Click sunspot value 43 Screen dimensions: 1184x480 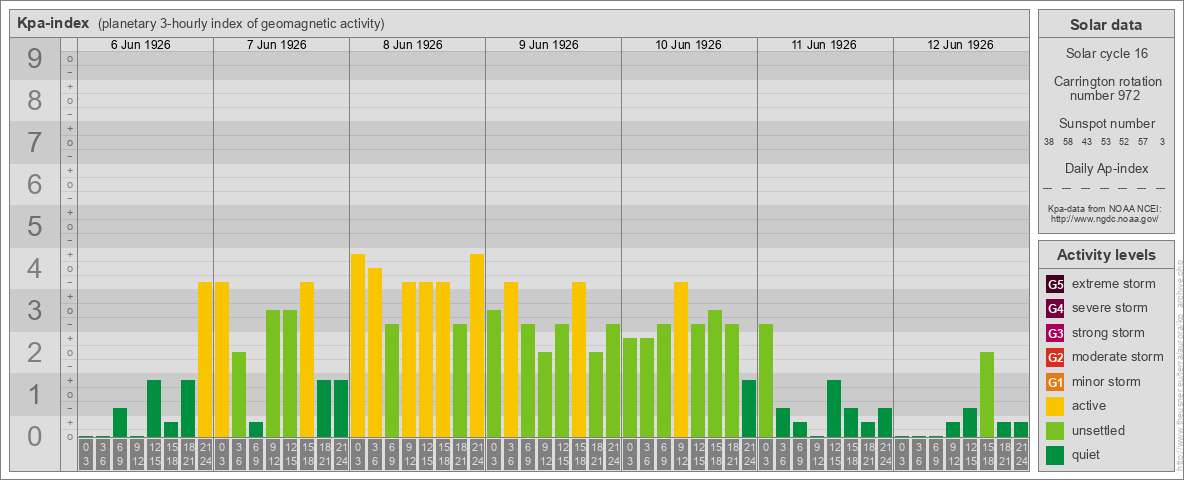[x=1087, y=142]
